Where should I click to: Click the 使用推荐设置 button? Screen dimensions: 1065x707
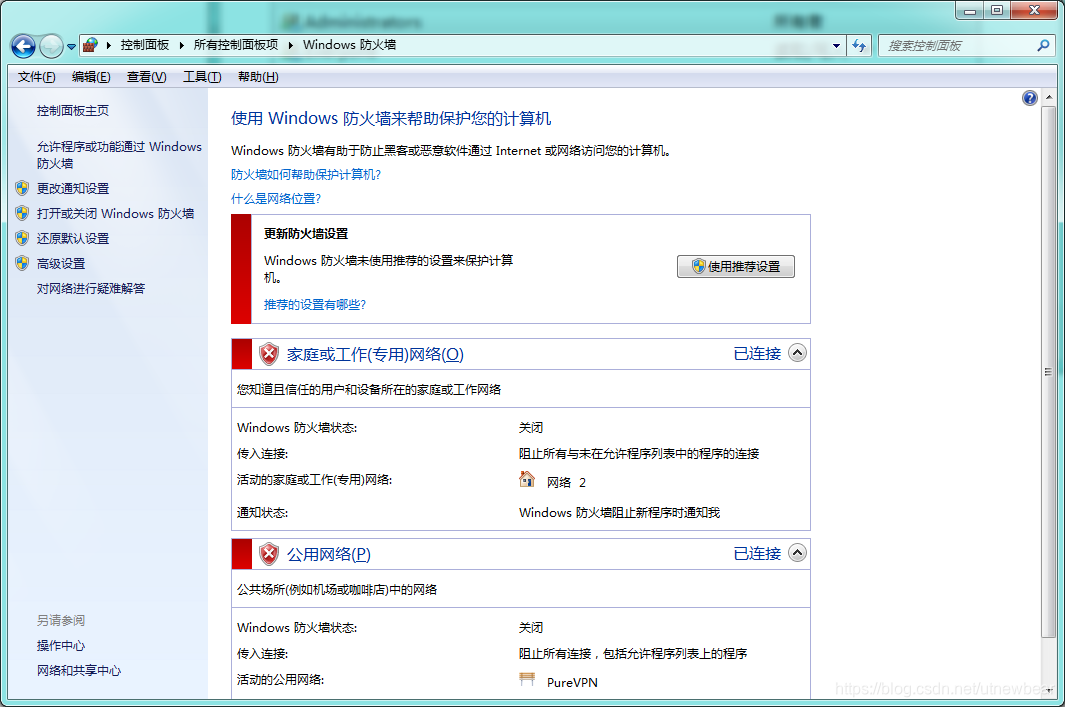click(x=736, y=266)
